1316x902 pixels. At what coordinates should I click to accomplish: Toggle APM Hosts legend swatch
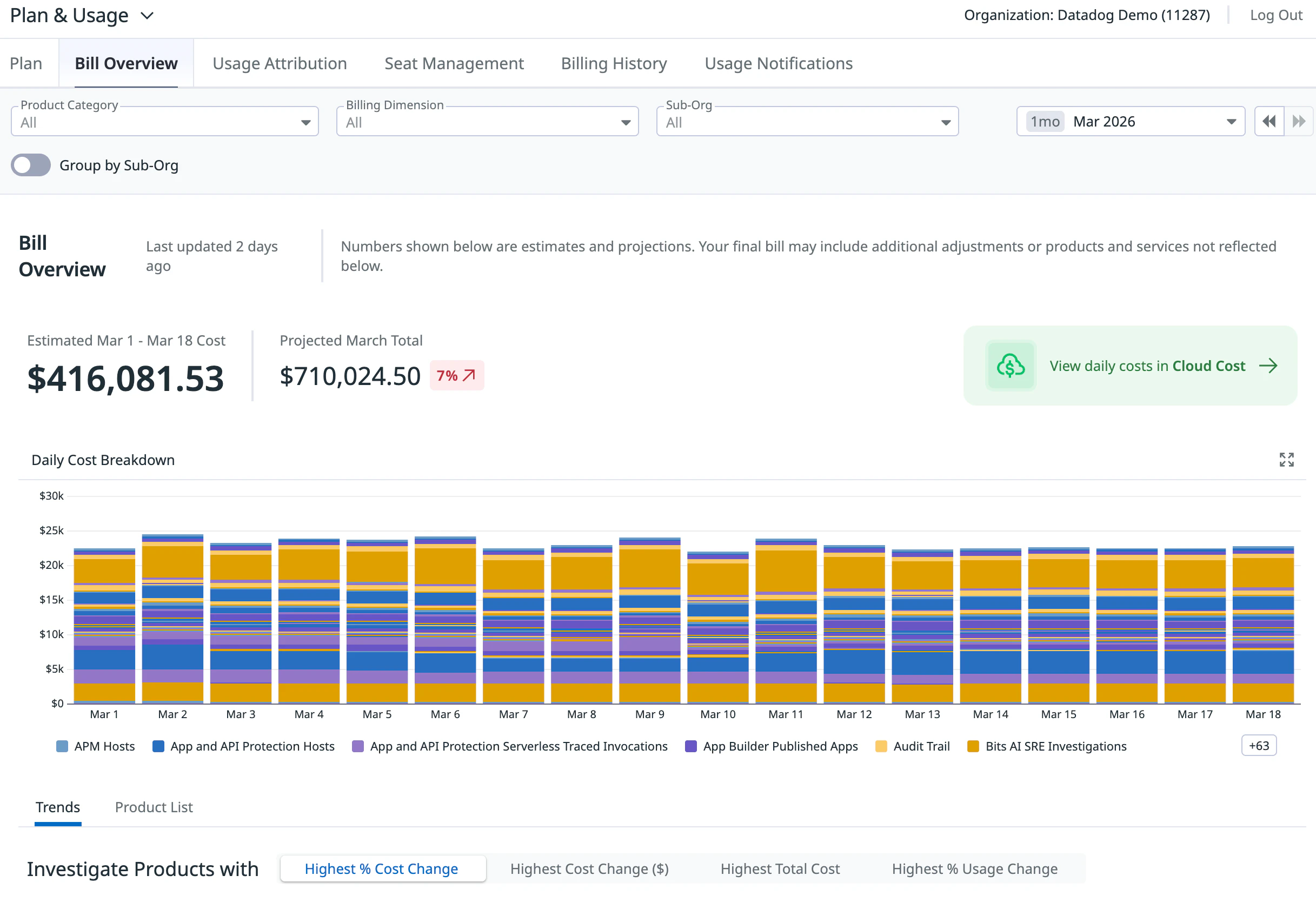tap(62, 746)
